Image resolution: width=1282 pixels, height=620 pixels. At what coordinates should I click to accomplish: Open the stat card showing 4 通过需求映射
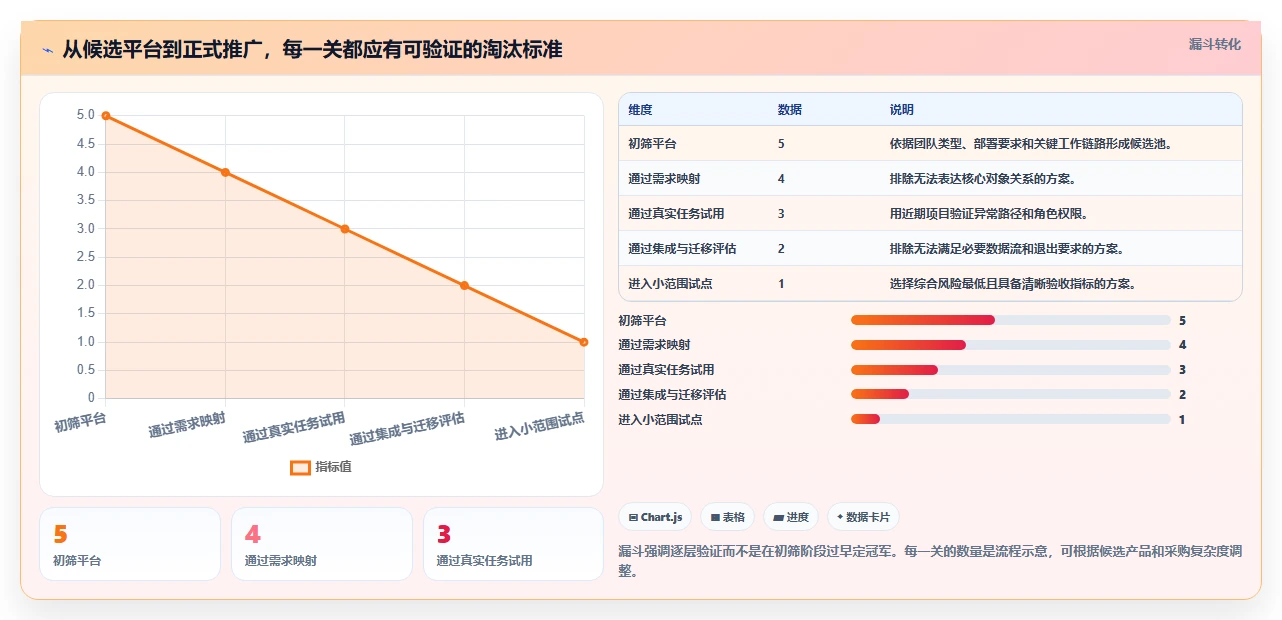click(322, 544)
